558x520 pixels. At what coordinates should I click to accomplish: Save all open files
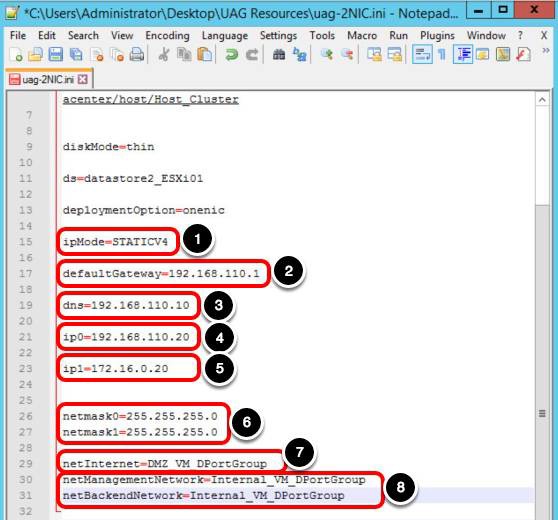(x=76, y=55)
